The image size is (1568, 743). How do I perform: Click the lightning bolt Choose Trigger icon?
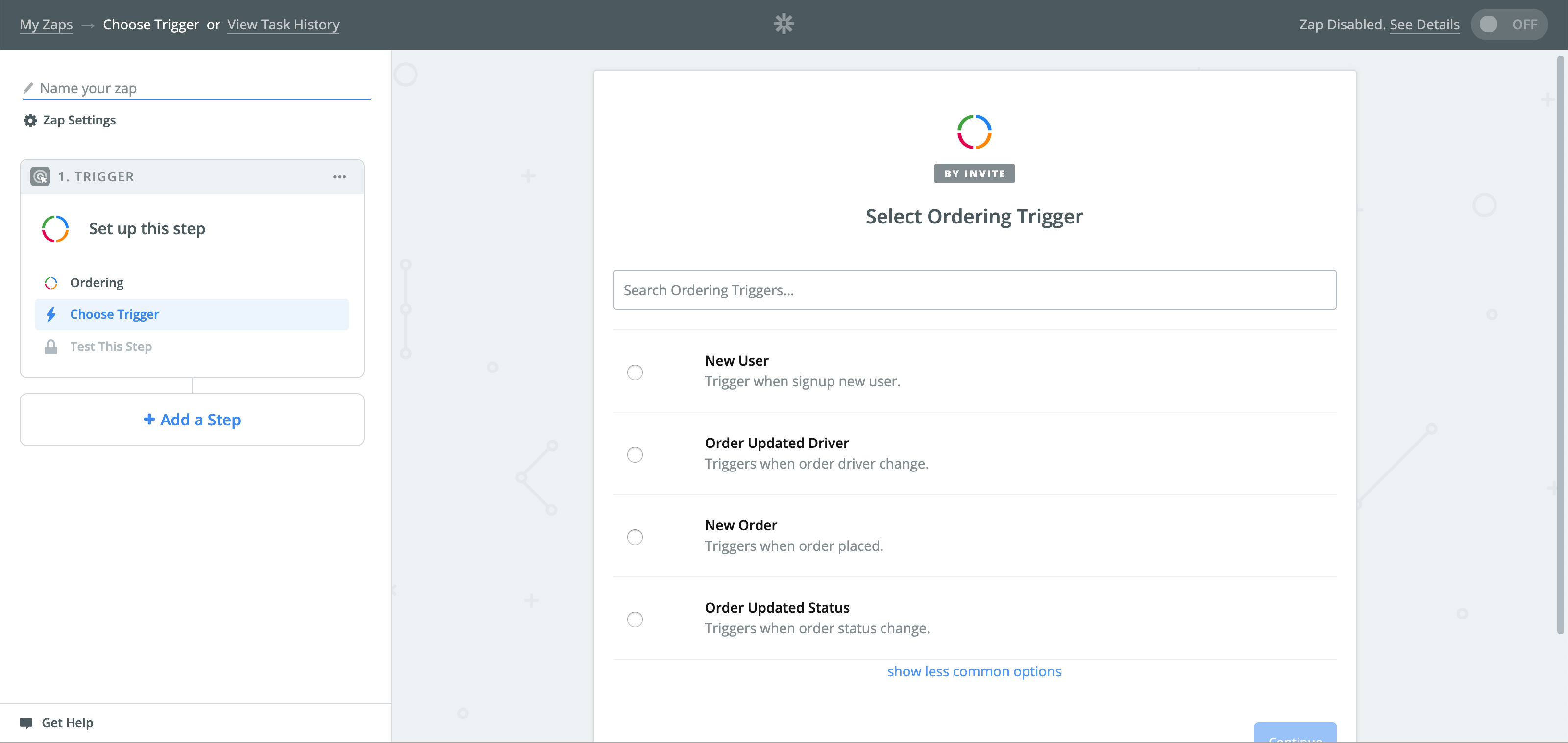tap(51, 314)
